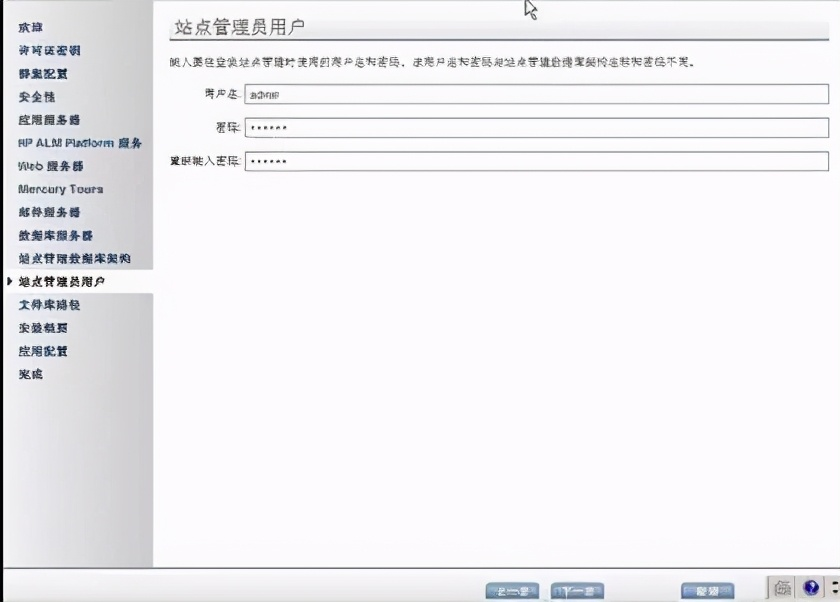This screenshot has width=840, height=602.
Task: Click the globe icon in the taskbar corner
Action: (x=811, y=589)
